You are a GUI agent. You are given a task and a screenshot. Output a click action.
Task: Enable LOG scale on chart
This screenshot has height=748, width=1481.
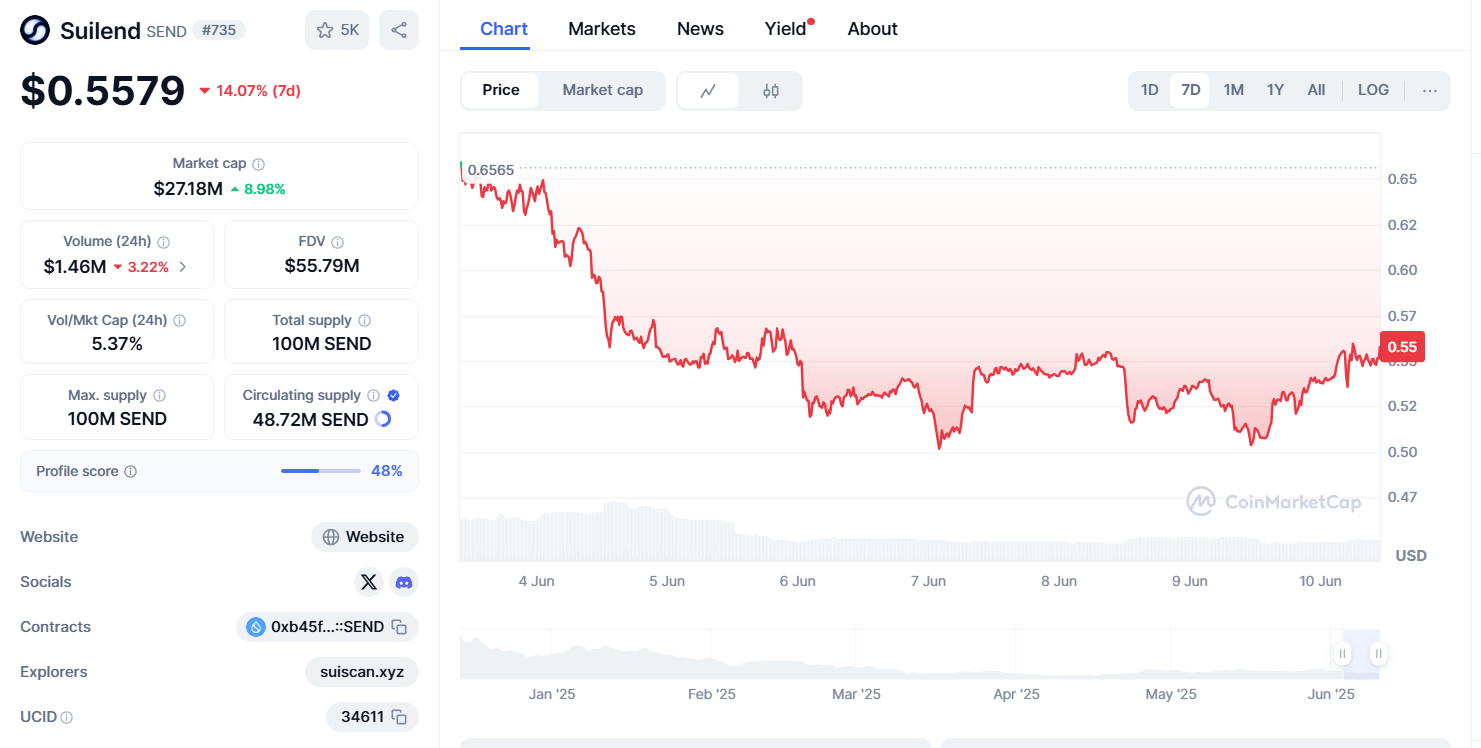(1373, 90)
